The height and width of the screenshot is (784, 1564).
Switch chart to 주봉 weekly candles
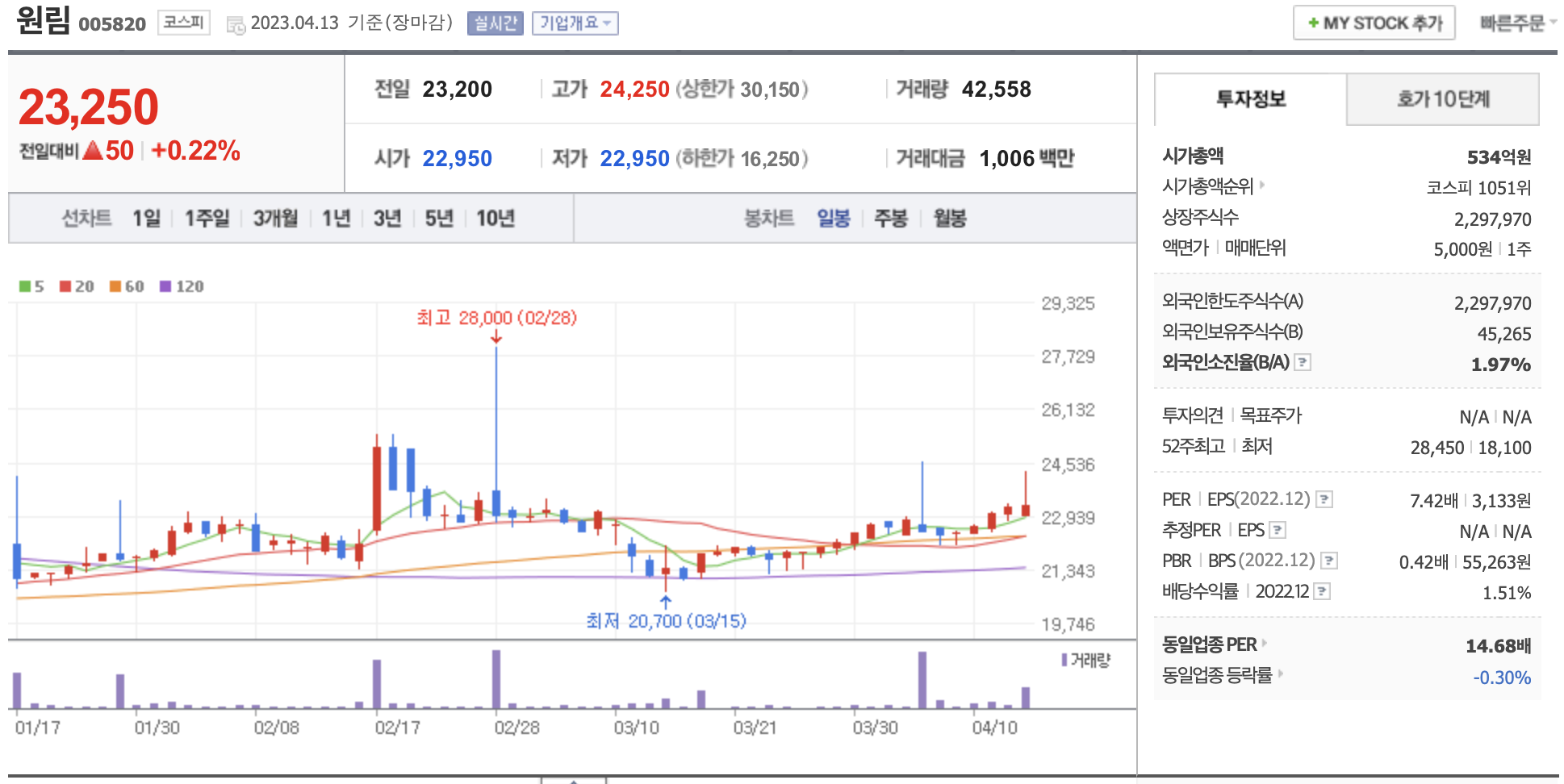point(891,219)
